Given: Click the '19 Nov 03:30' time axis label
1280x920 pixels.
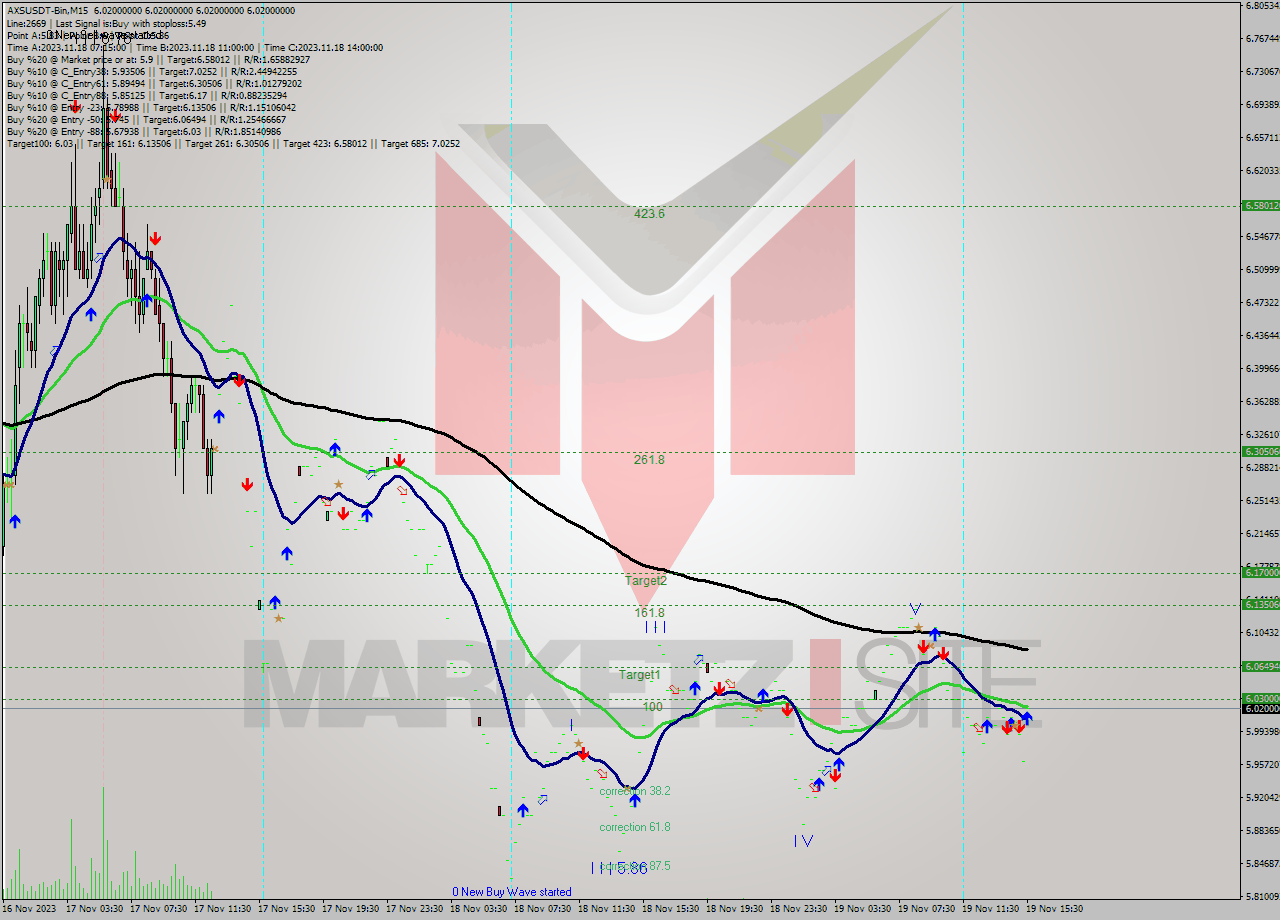Looking at the screenshot, I should coord(862,909).
